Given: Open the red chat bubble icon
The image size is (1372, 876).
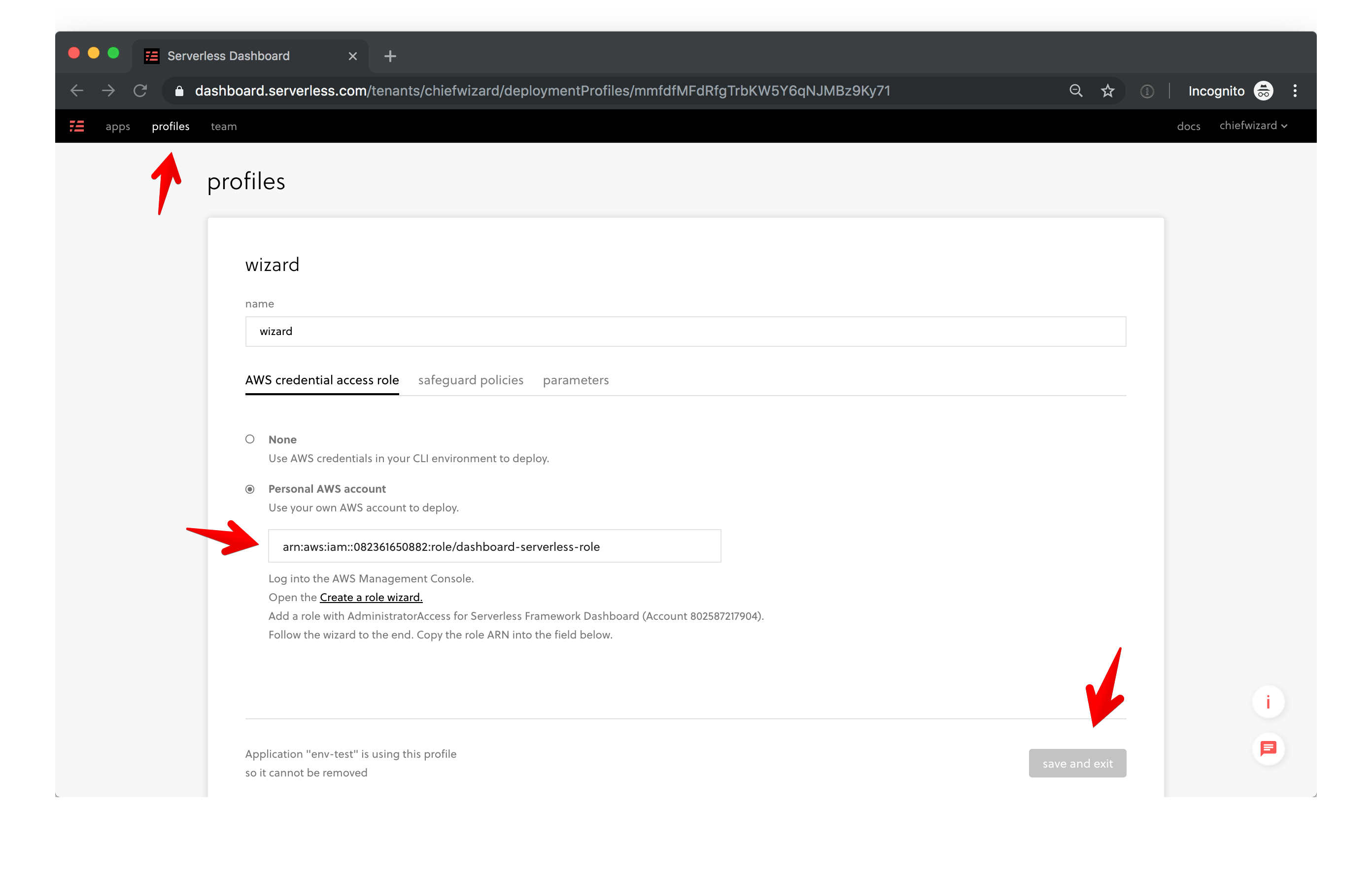Looking at the screenshot, I should click(1268, 748).
